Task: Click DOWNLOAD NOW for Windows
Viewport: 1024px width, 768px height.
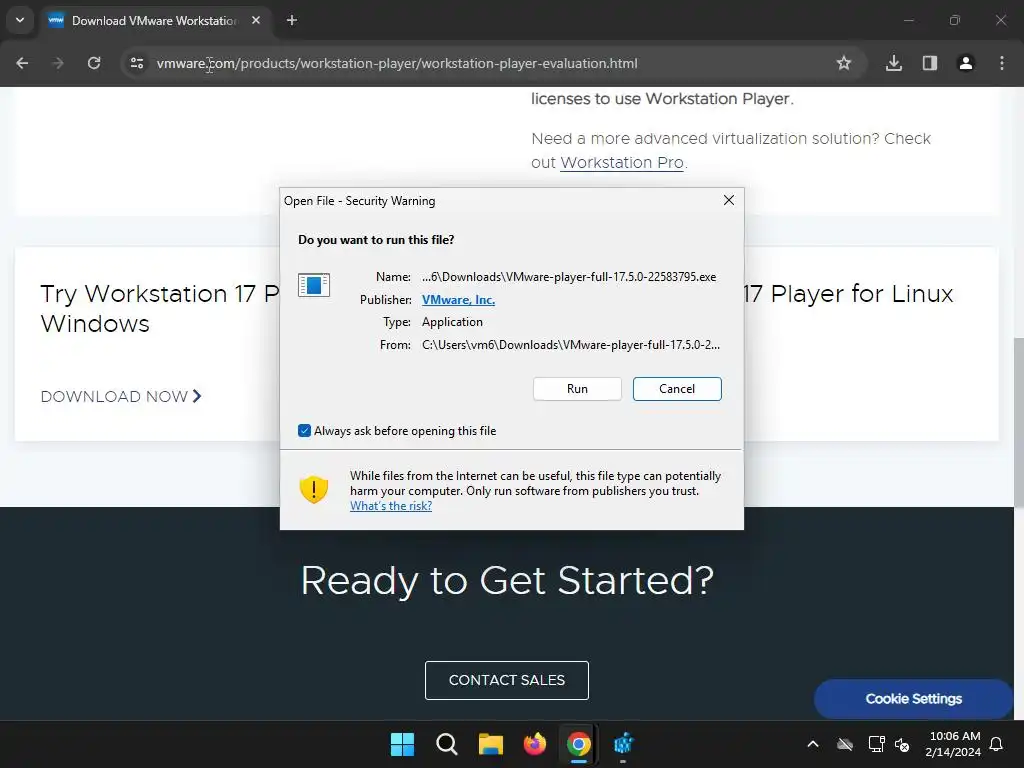Action: [x=121, y=396]
